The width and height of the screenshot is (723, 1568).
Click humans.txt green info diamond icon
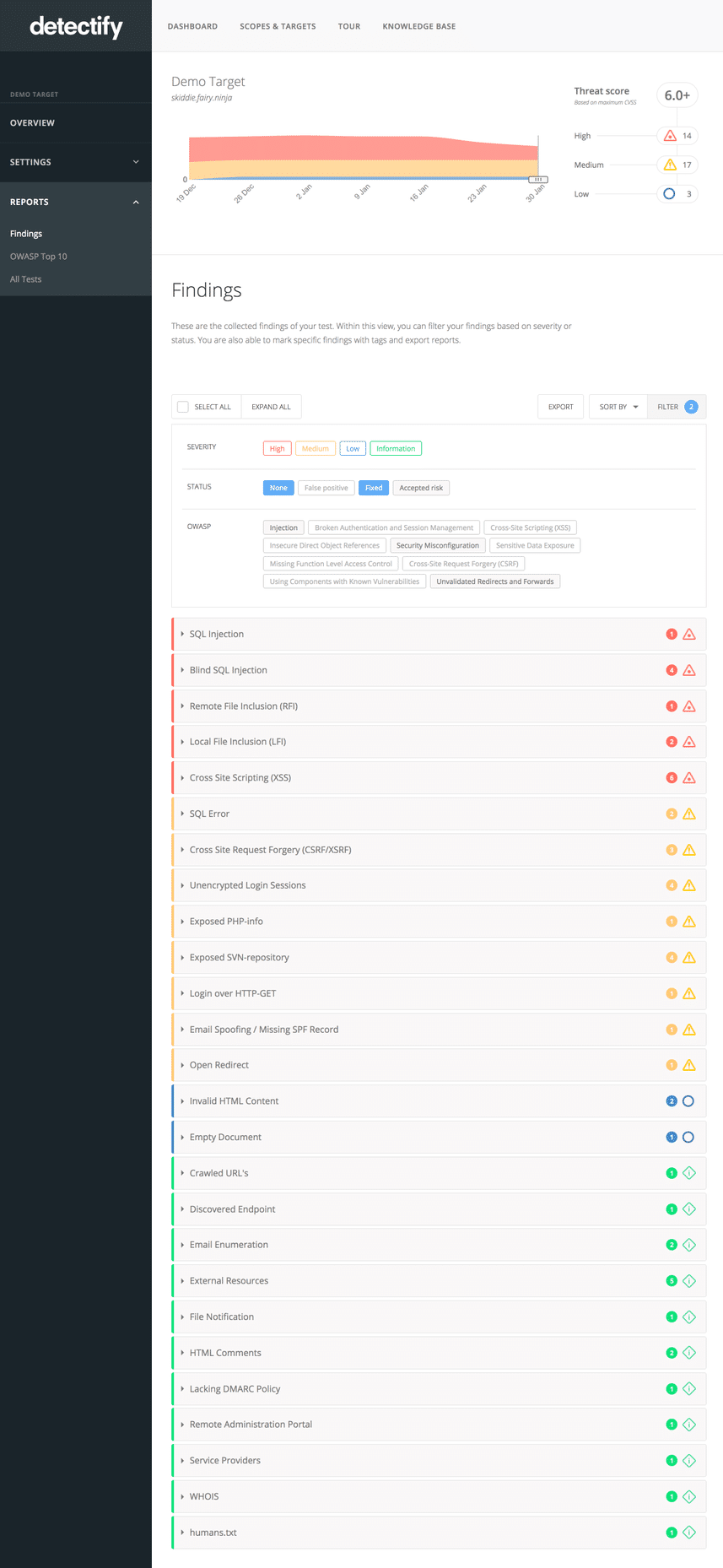[689, 1533]
